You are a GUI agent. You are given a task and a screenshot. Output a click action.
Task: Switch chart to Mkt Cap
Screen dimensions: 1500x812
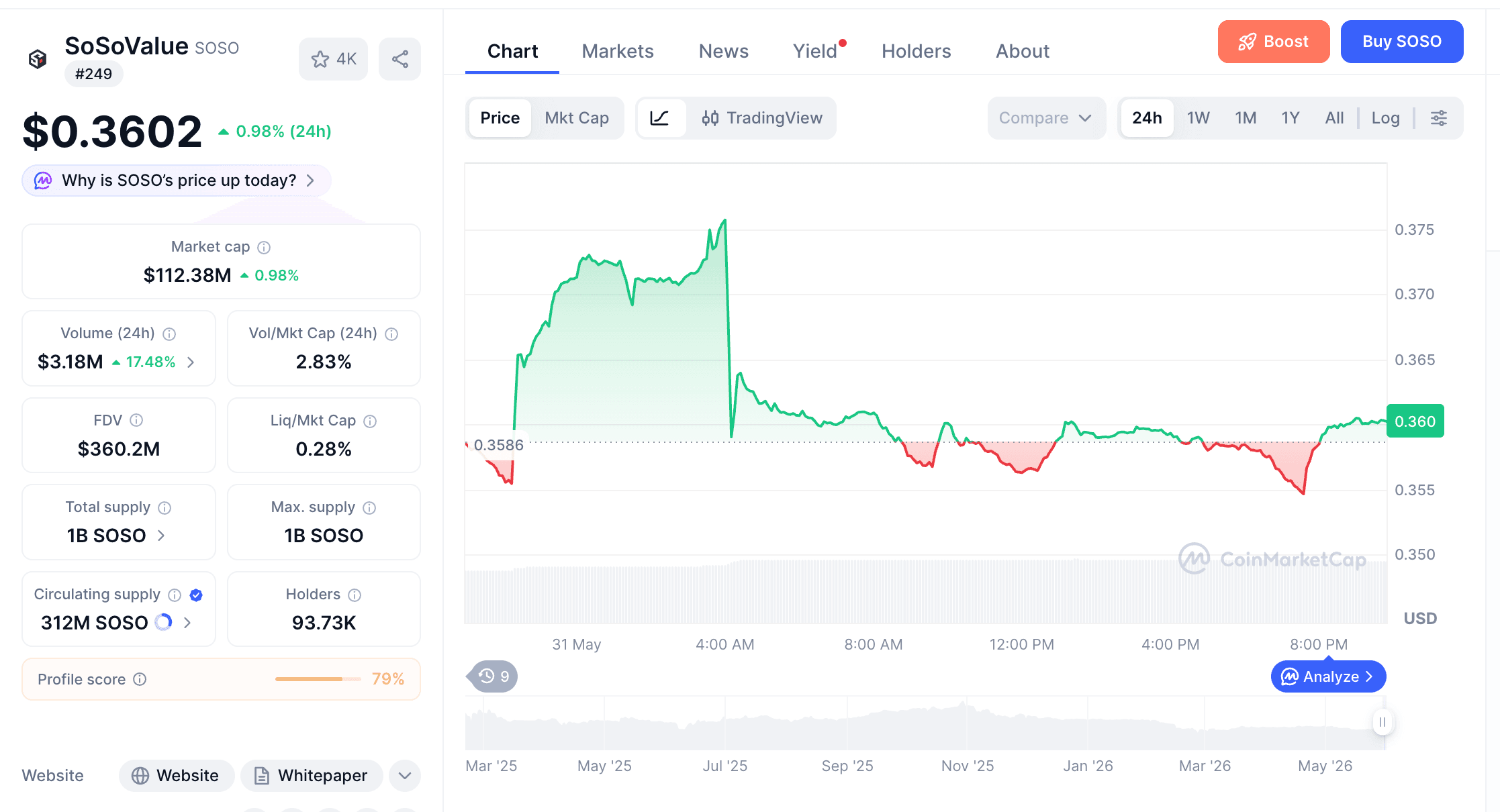(x=577, y=118)
